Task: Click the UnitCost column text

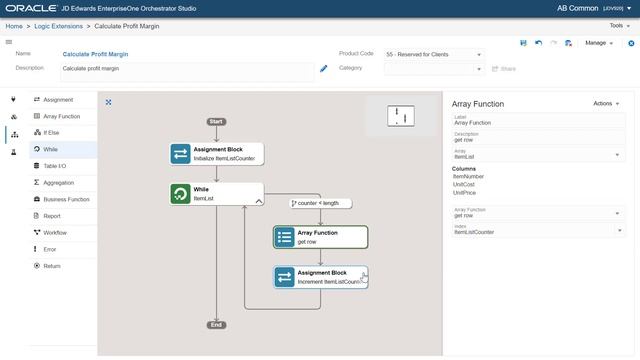Action: pyautogui.click(x=464, y=184)
